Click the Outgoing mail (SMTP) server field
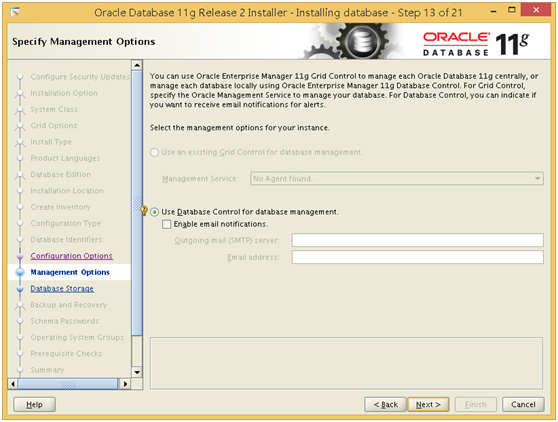 tap(417, 240)
